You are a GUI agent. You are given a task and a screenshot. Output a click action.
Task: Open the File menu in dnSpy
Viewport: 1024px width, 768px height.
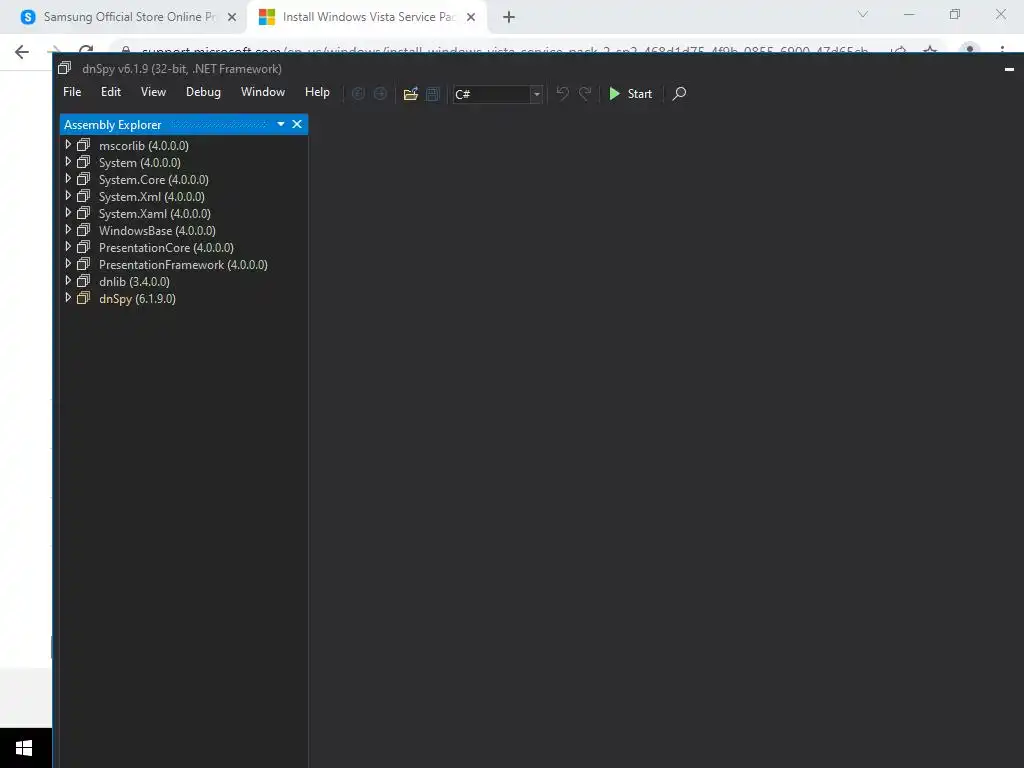(72, 92)
